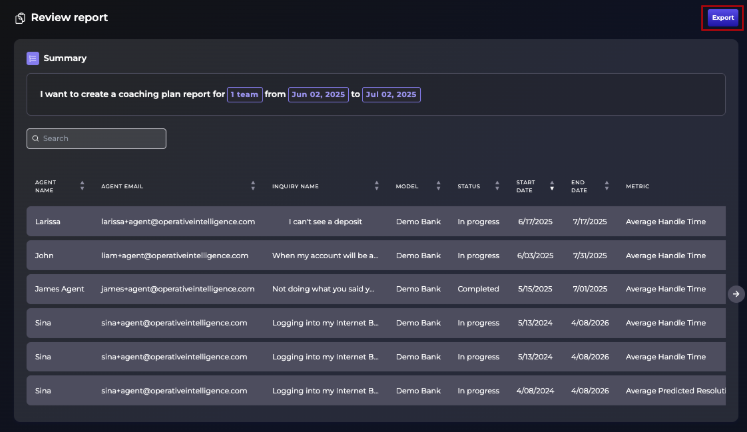747x432 pixels.
Task: Click the Agent Email column header label
Action: pyautogui.click(x=122, y=186)
